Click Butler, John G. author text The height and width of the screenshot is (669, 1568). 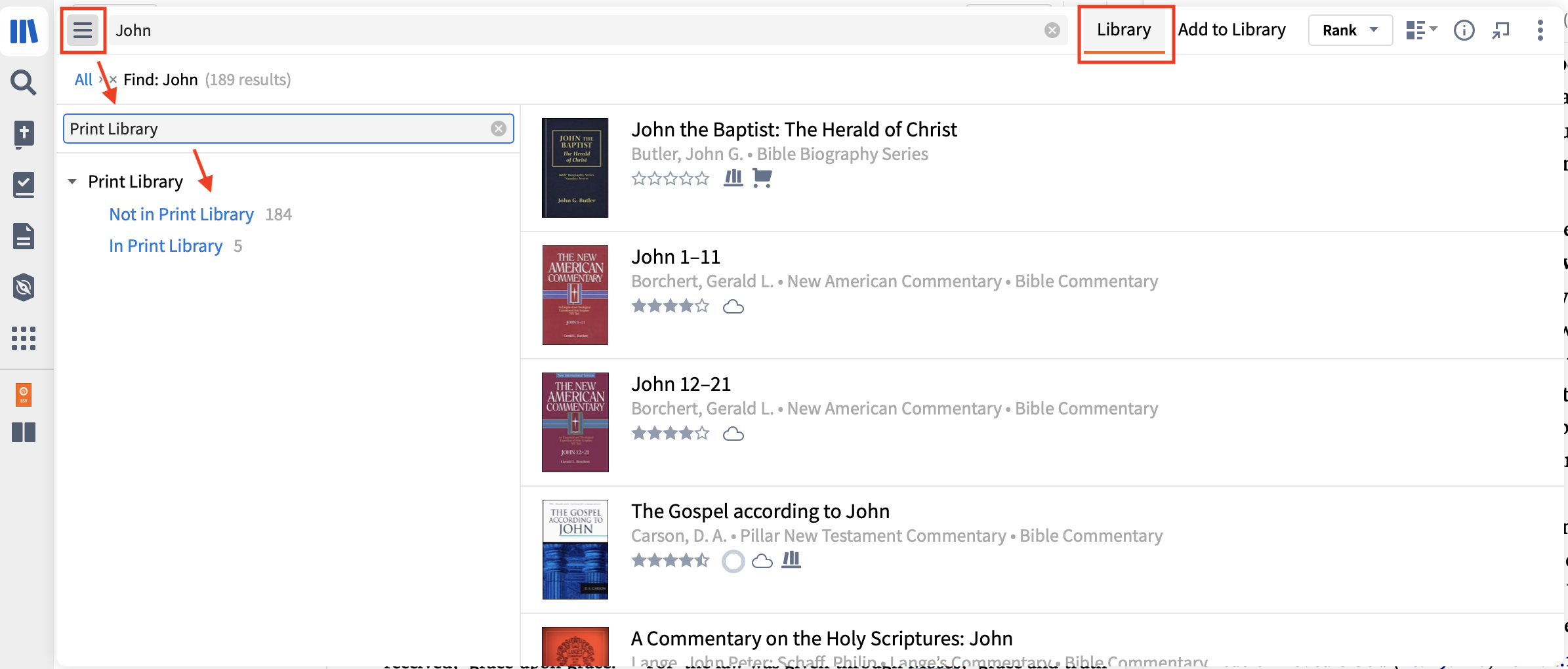pos(687,154)
